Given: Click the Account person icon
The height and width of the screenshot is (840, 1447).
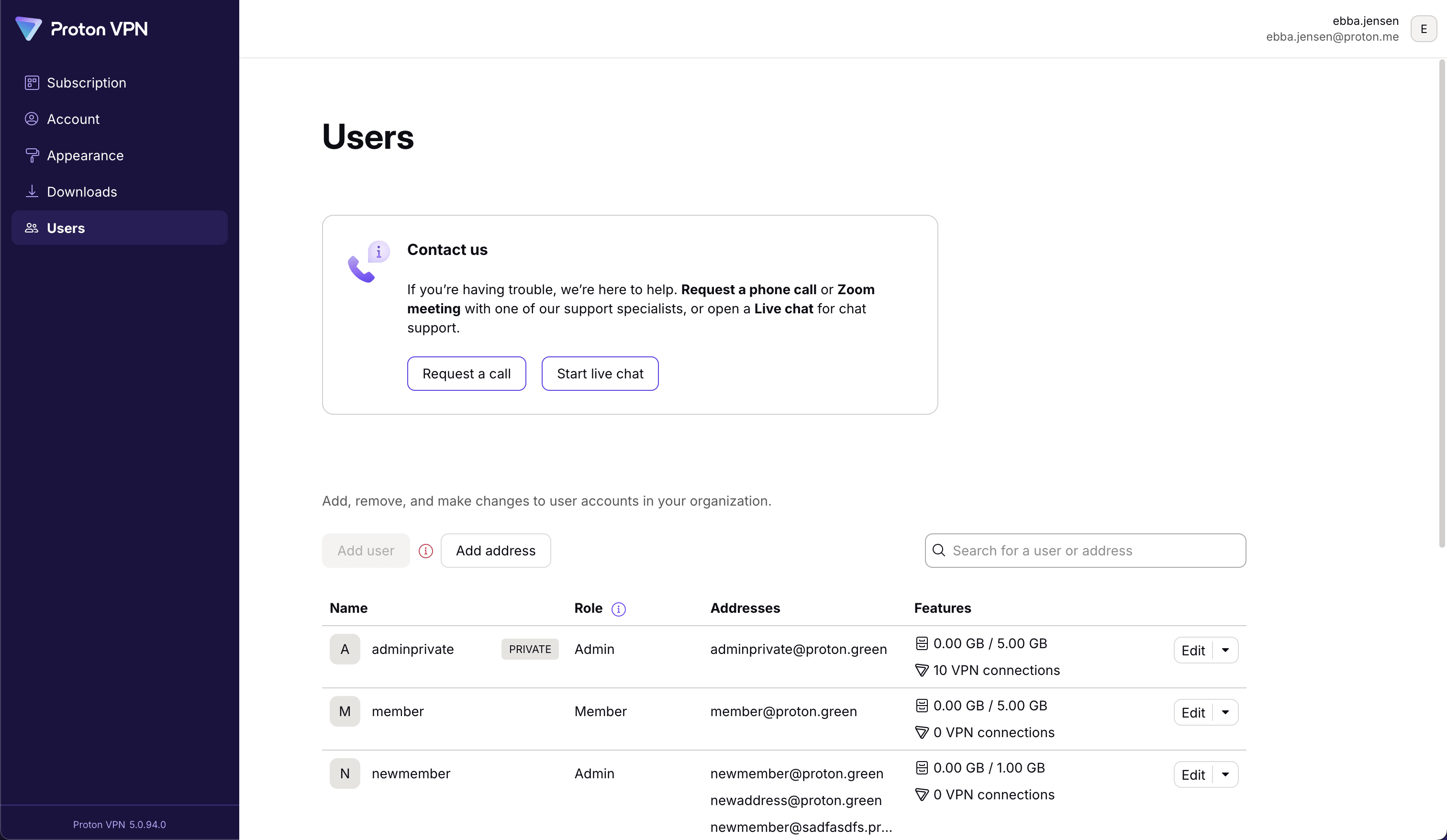Looking at the screenshot, I should 32,119.
